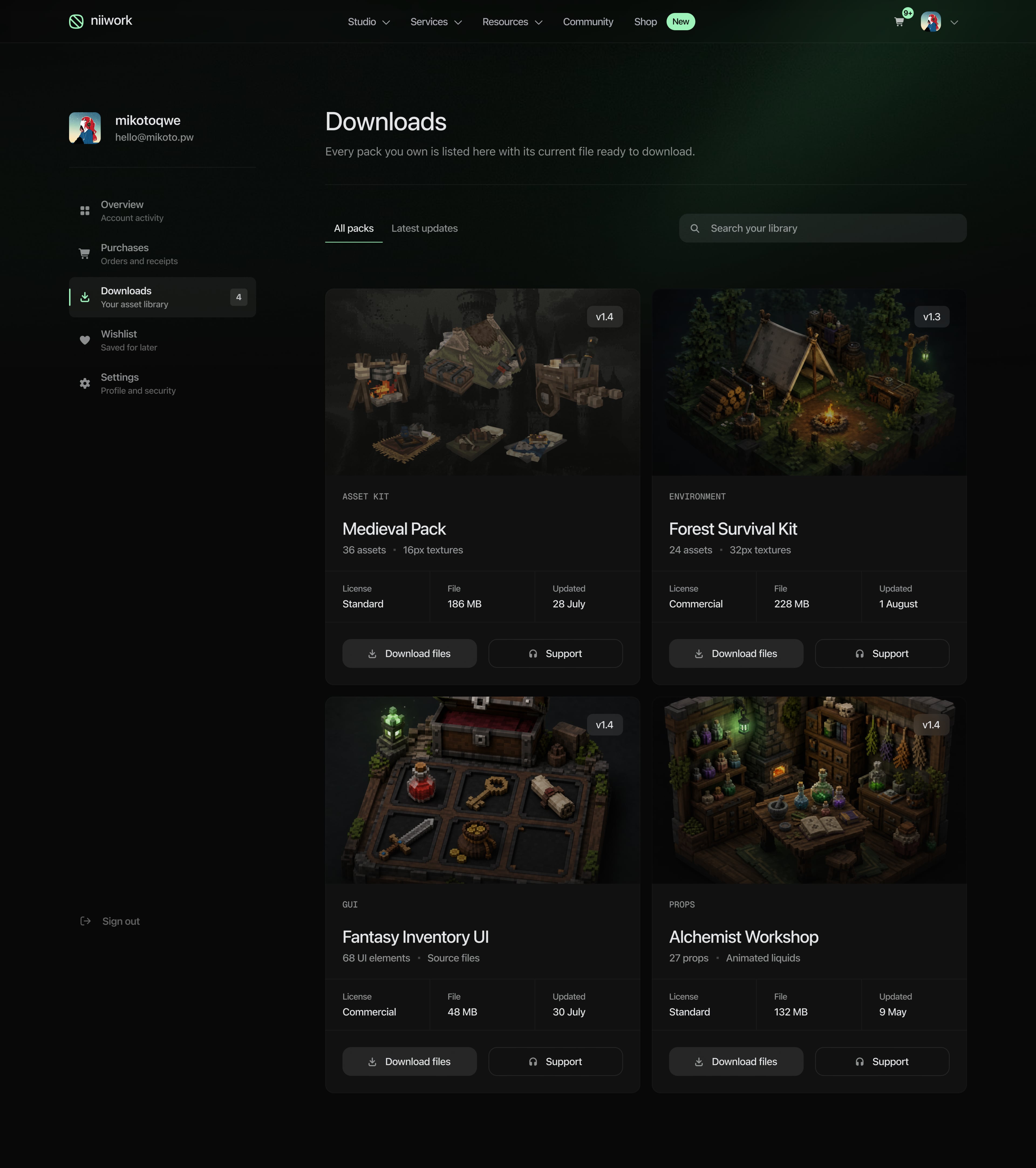
Task: Open the Fantasy Inventory UI preview image
Action: pos(483,790)
